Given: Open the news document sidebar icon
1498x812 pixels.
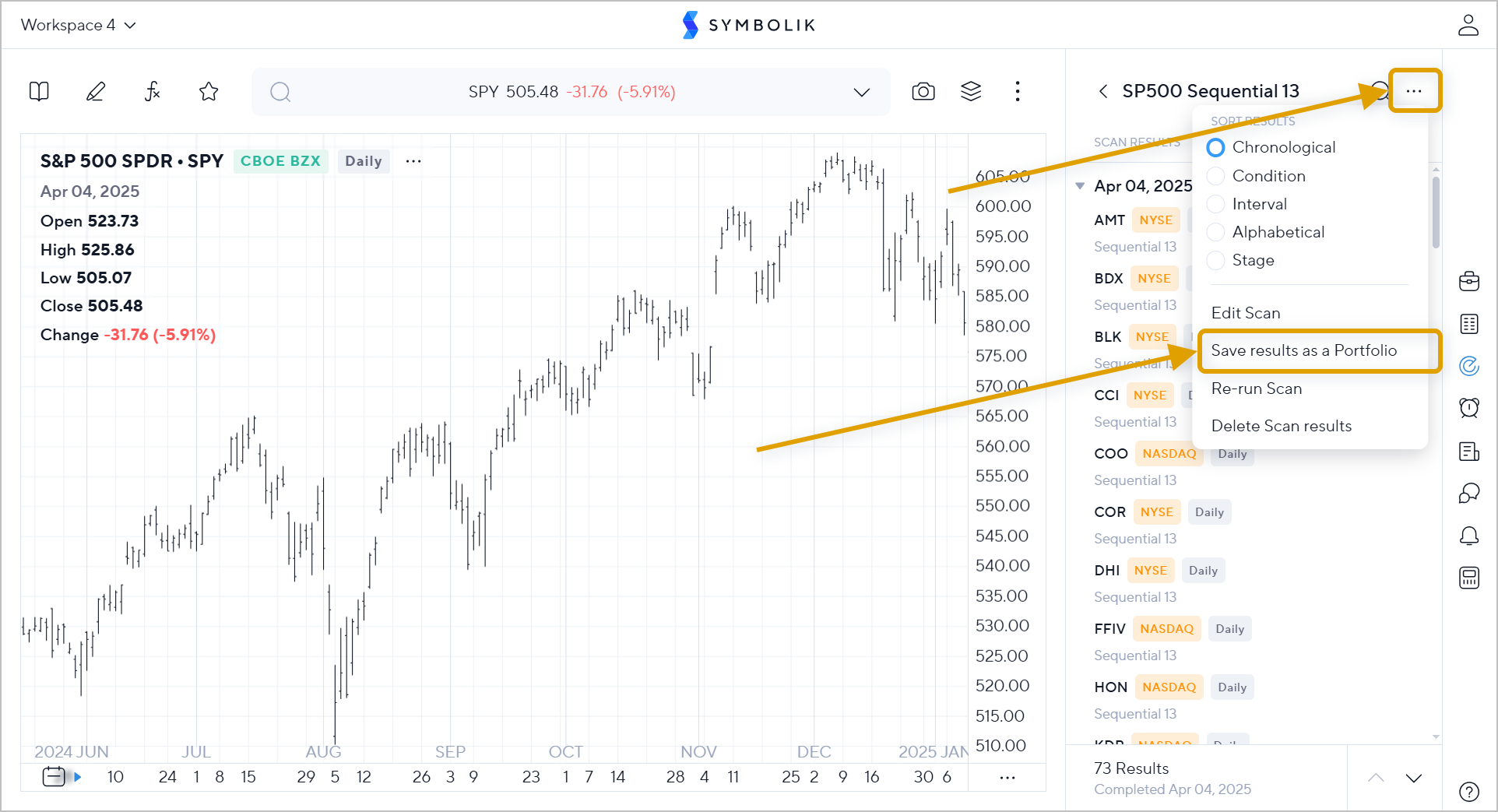Looking at the screenshot, I should pyautogui.click(x=1469, y=451).
